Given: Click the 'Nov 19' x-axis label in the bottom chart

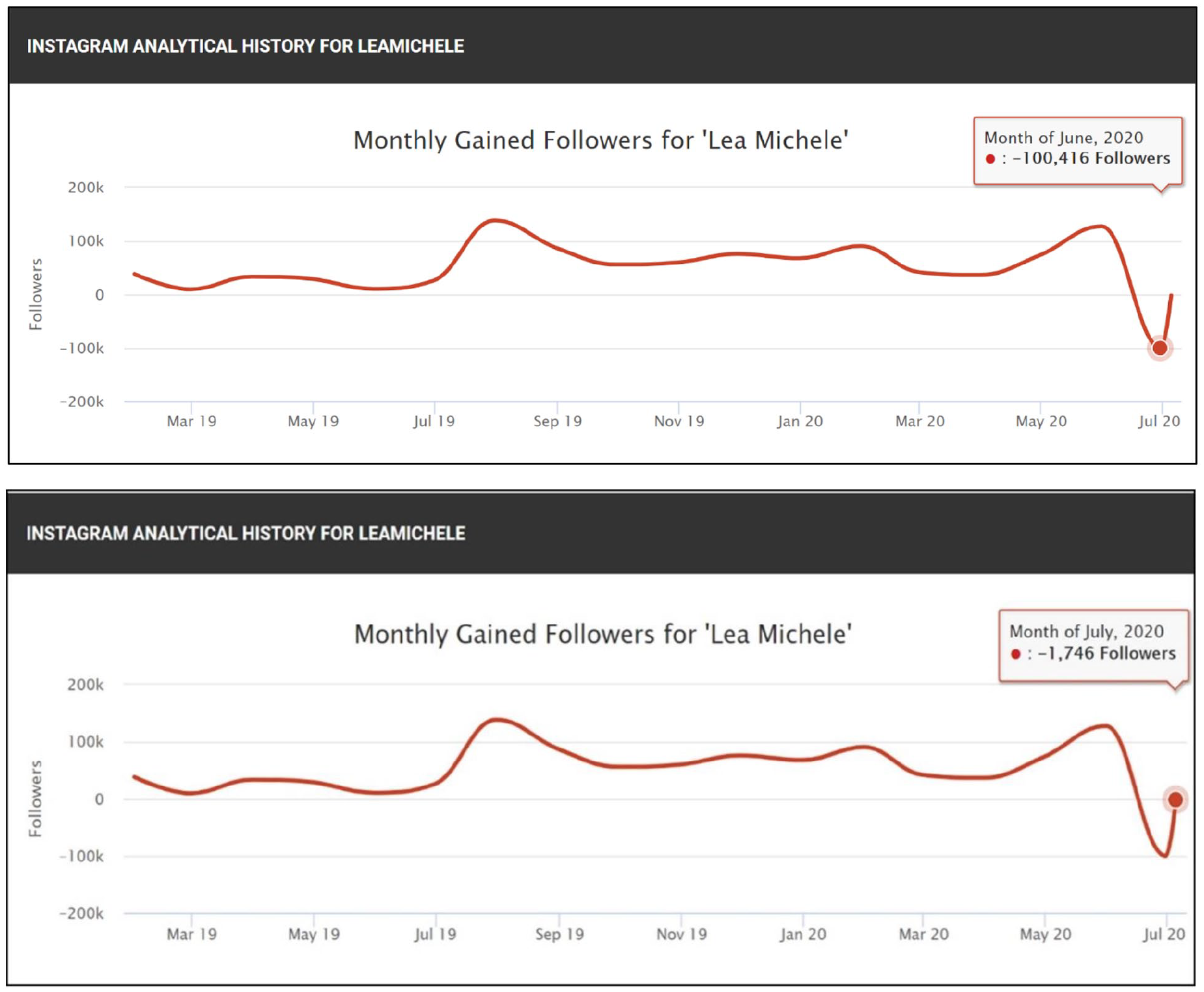Looking at the screenshot, I should pyautogui.click(x=681, y=935).
